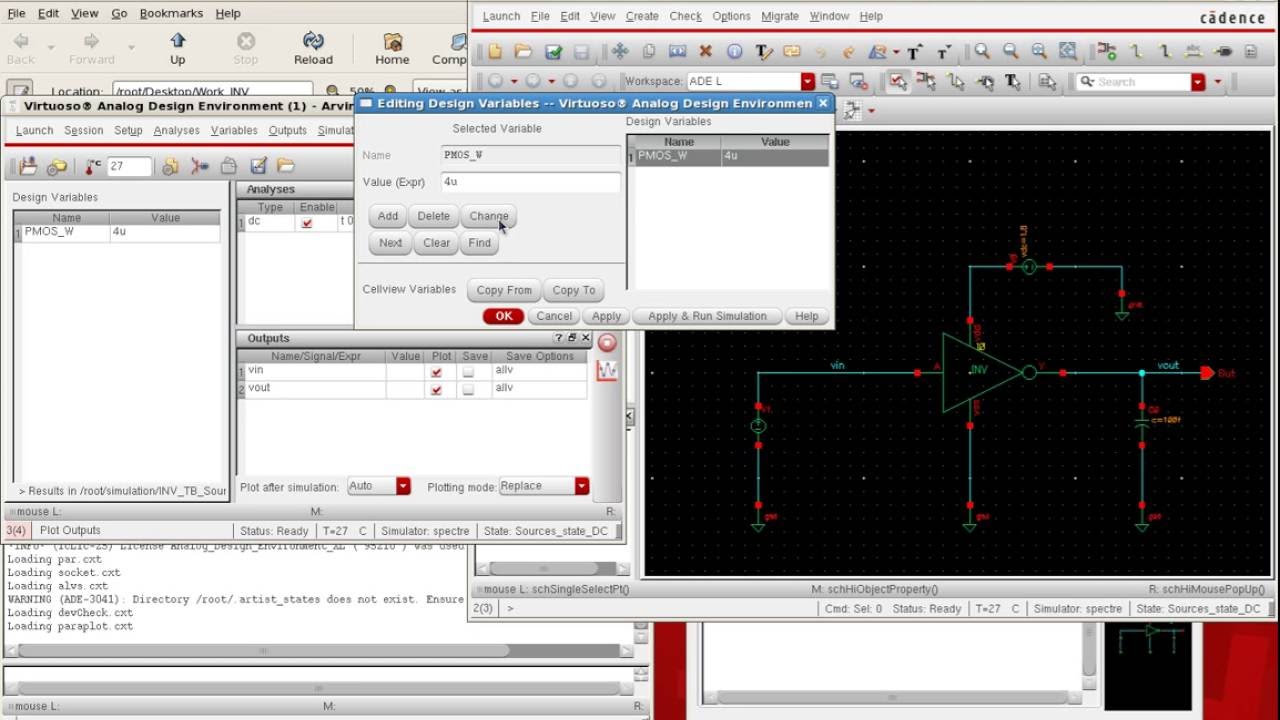Click Apply & Run Simulation button
Viewport: 1280px width, 720px height.
click(x=707, y=316)
